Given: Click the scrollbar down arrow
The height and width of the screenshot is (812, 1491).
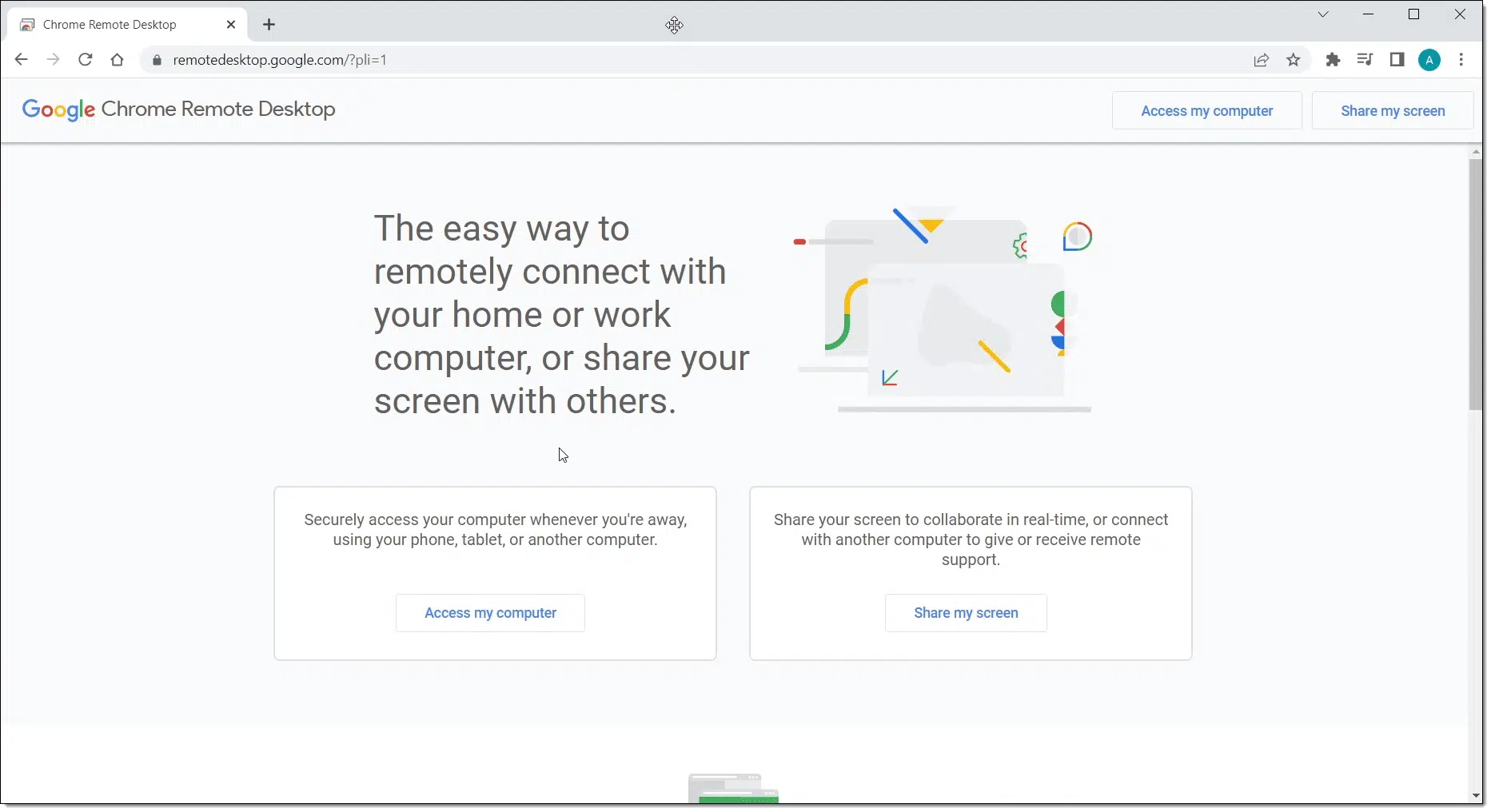Looking at the screenshot, I should tap(1476, 796).
